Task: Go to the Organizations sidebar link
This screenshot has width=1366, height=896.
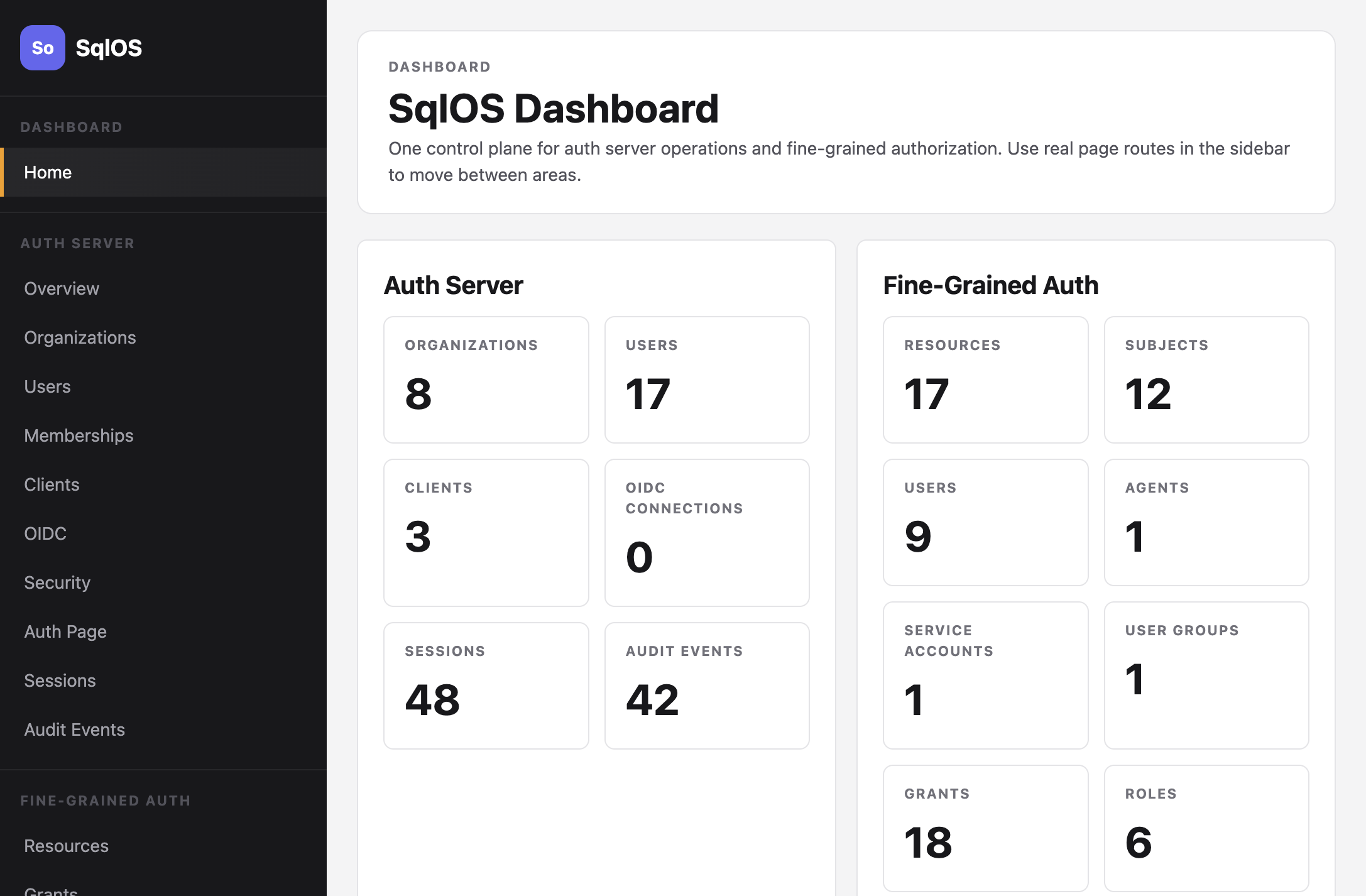Action: (x=80, y=337)
